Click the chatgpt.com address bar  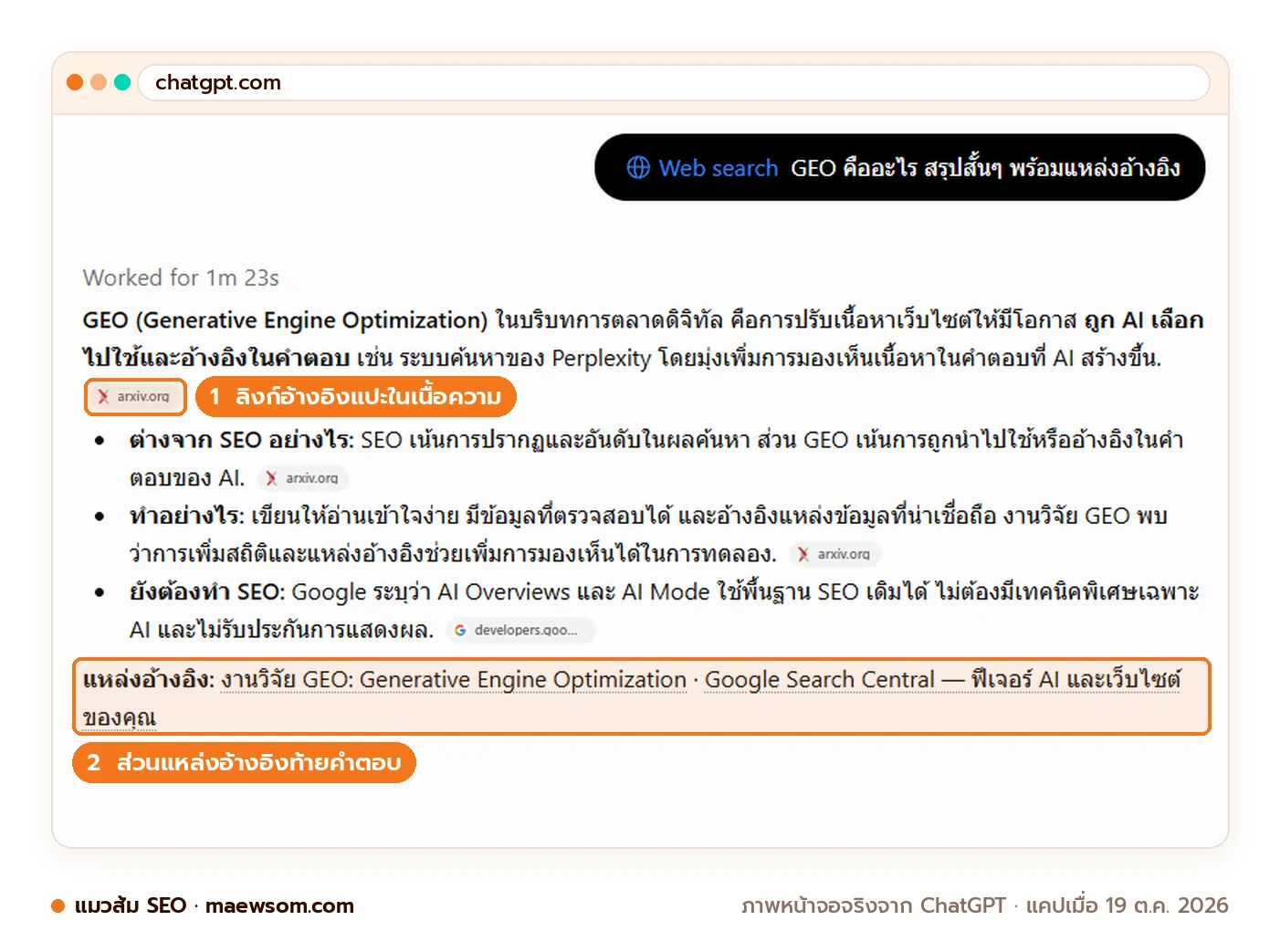[x=674, y=83]
